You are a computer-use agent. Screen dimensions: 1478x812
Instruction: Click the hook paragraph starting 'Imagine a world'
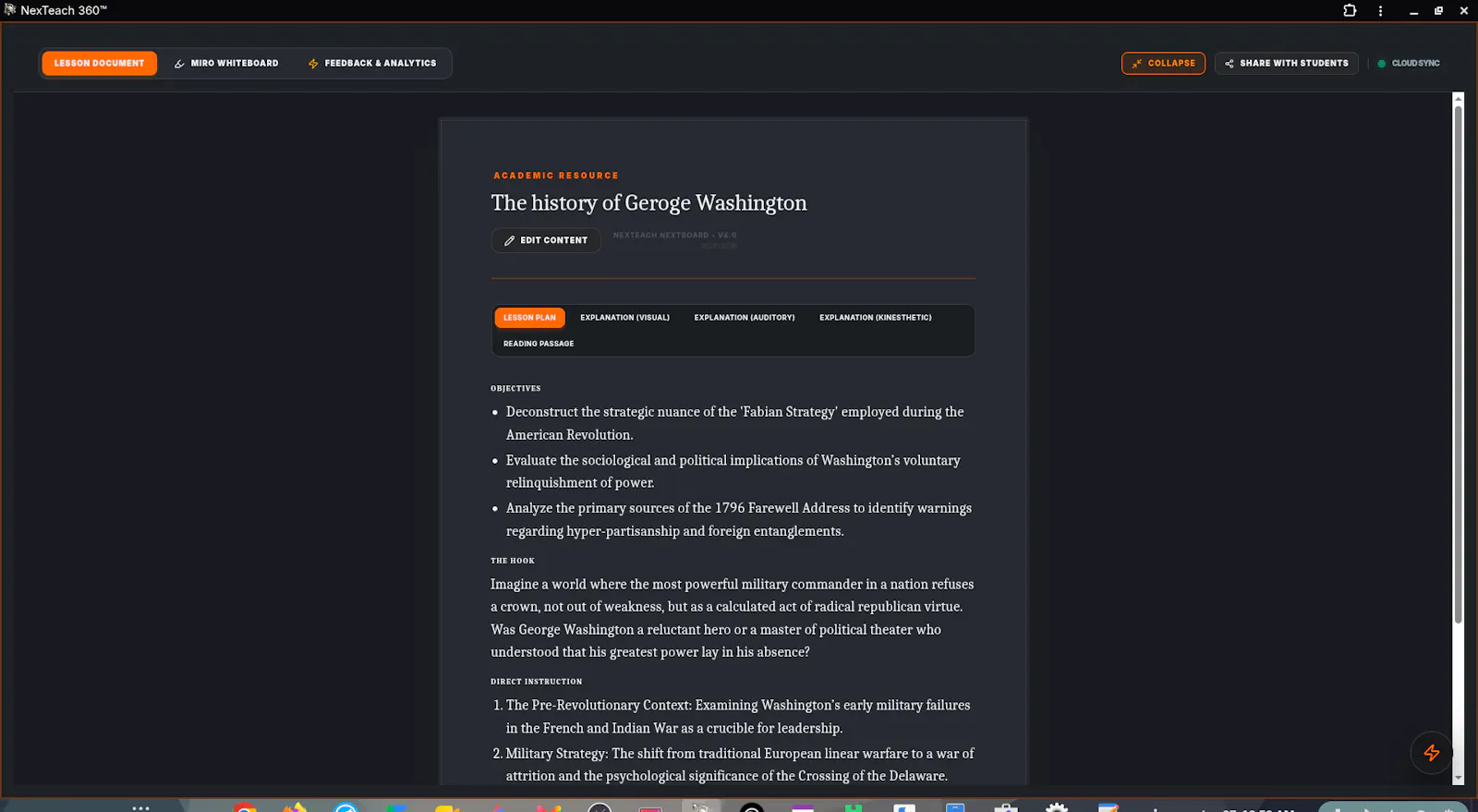pyautogui.click(x=733, y=618)
